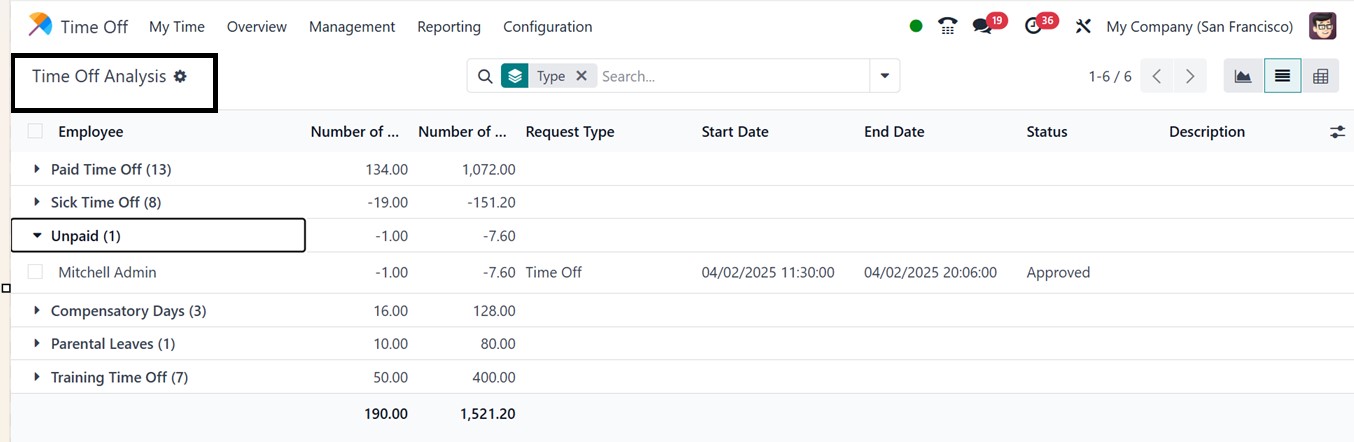This screenshot has width=1354, height=442.
Task: Check the Mitchell Admin row checkbox
Action: (x=36, y=272)
